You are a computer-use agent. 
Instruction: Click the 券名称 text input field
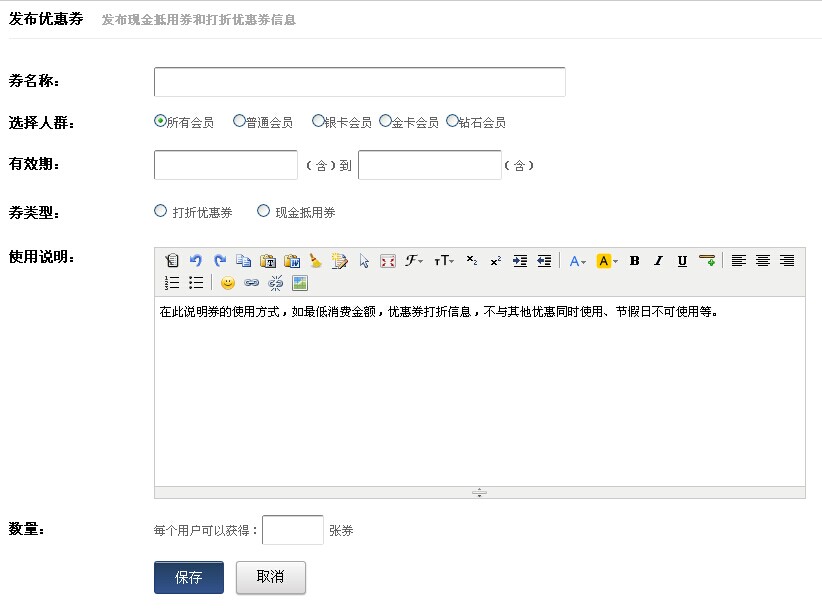[360, 82]
